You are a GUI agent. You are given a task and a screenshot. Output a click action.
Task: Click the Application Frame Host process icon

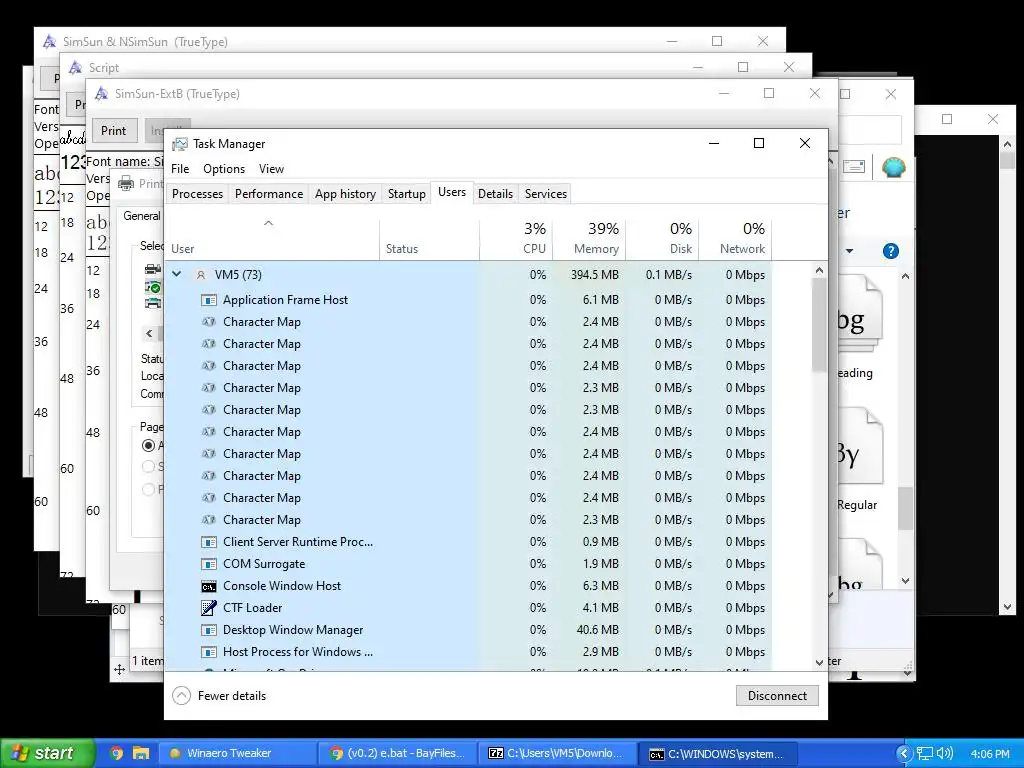208,300
